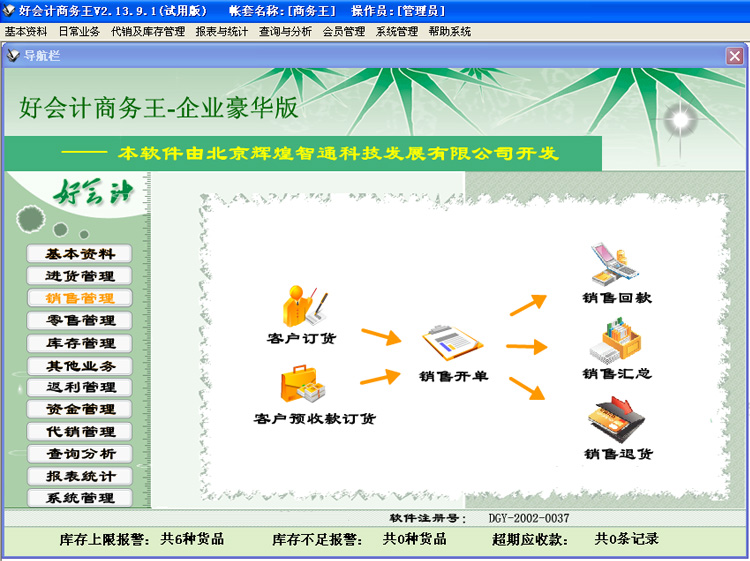Click the 超期应收款 status label
Viewport: 750px width, 561px height.
pos(530,539)
